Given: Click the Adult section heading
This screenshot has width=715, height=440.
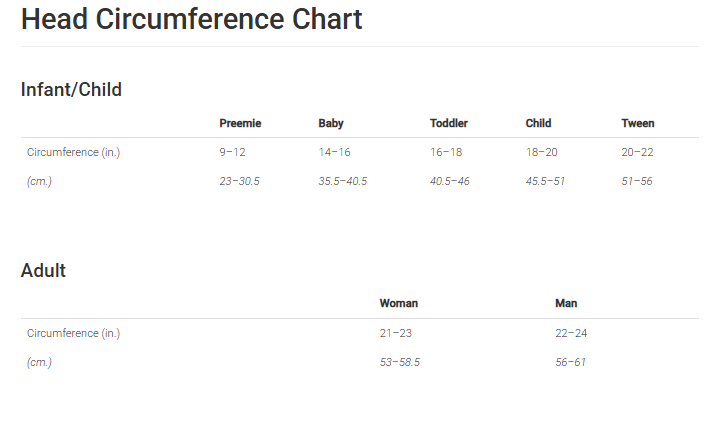Looking at the screenshot, I should click(43, 271).
